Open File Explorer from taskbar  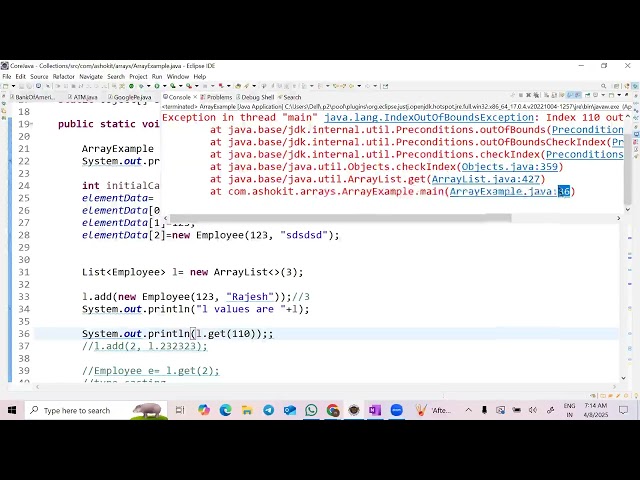coord(247,410)
